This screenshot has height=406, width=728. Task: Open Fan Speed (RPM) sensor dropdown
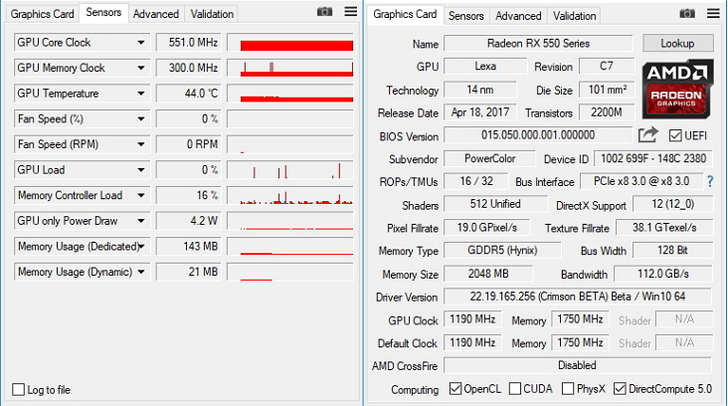point(141,144)
